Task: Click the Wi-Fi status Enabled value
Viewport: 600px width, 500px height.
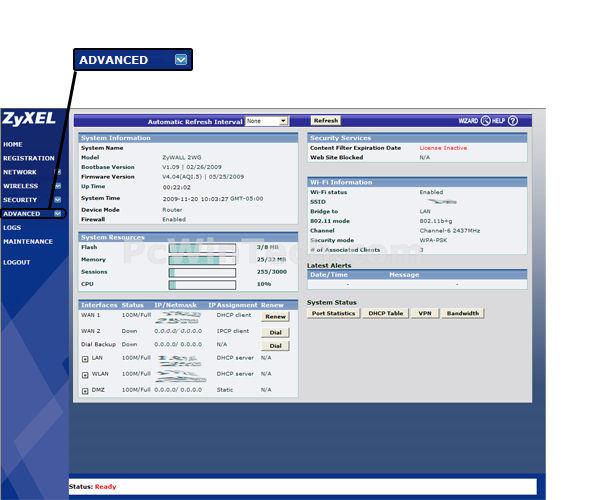Action: 431,192
